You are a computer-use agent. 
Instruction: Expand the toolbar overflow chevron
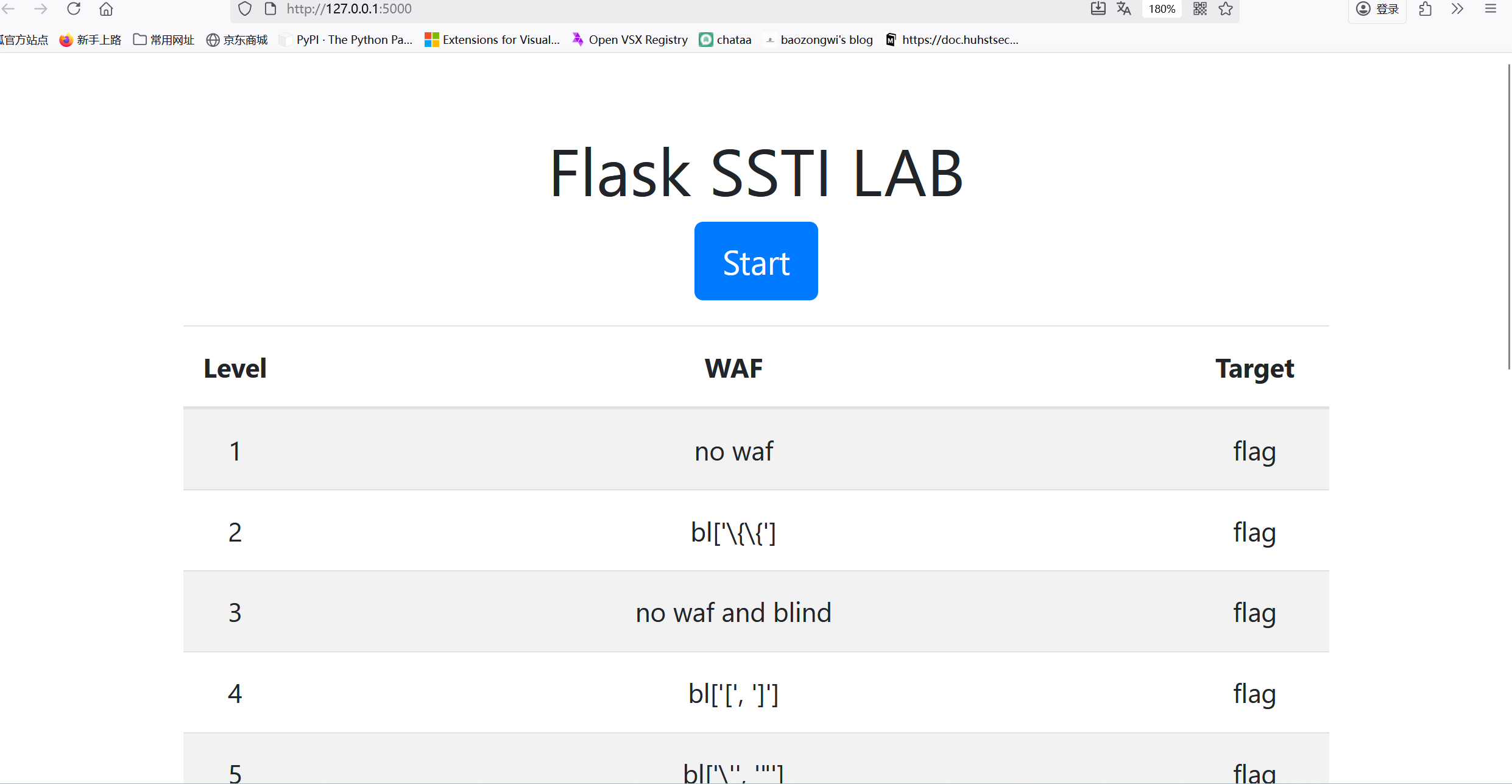pyautogui.click(x=1457, y=9)
